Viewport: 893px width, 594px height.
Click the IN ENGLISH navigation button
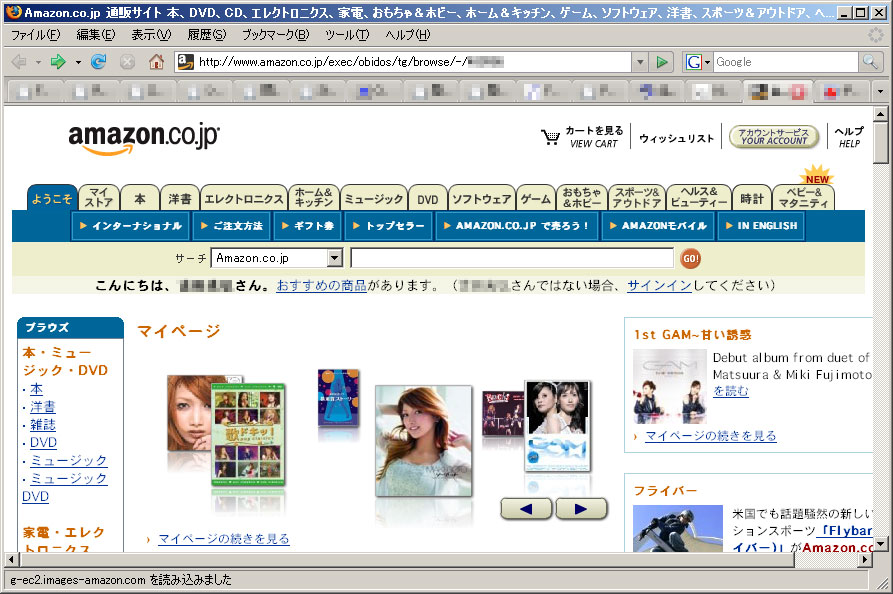760,226
